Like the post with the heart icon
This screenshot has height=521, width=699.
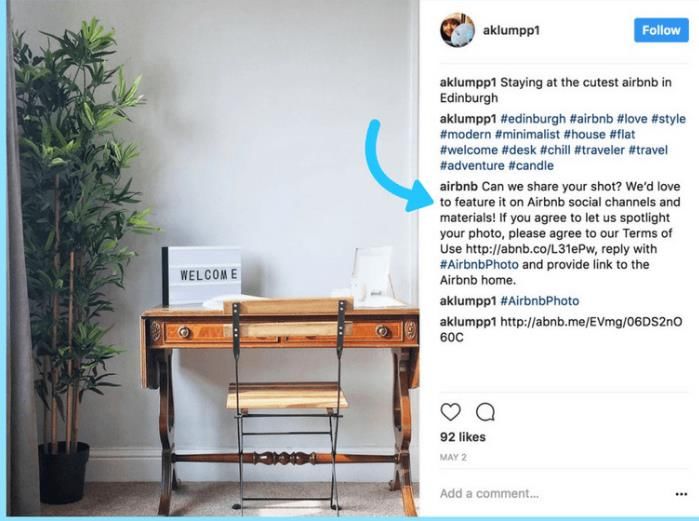(450, 412)
